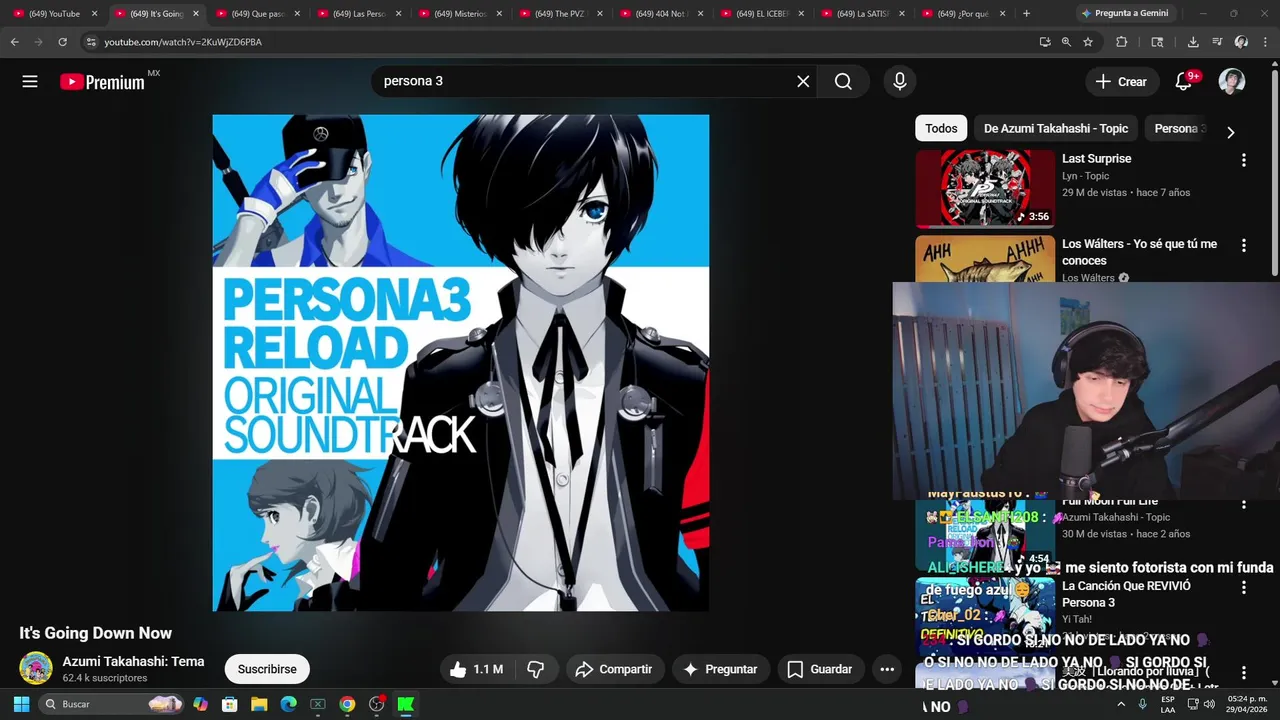
Task: Select the Todos filter chip
Action: 941,128
